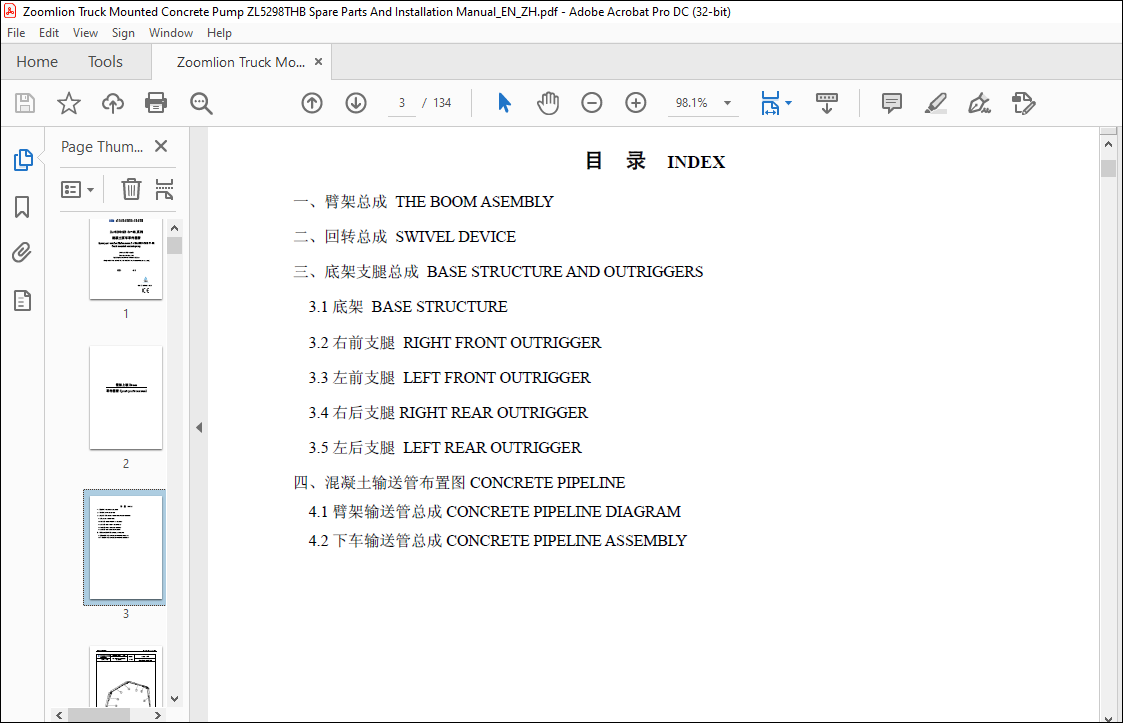Click the thumbnail panel page-split icon
The width and height of the screenshot is (1123, 723).
164,189
